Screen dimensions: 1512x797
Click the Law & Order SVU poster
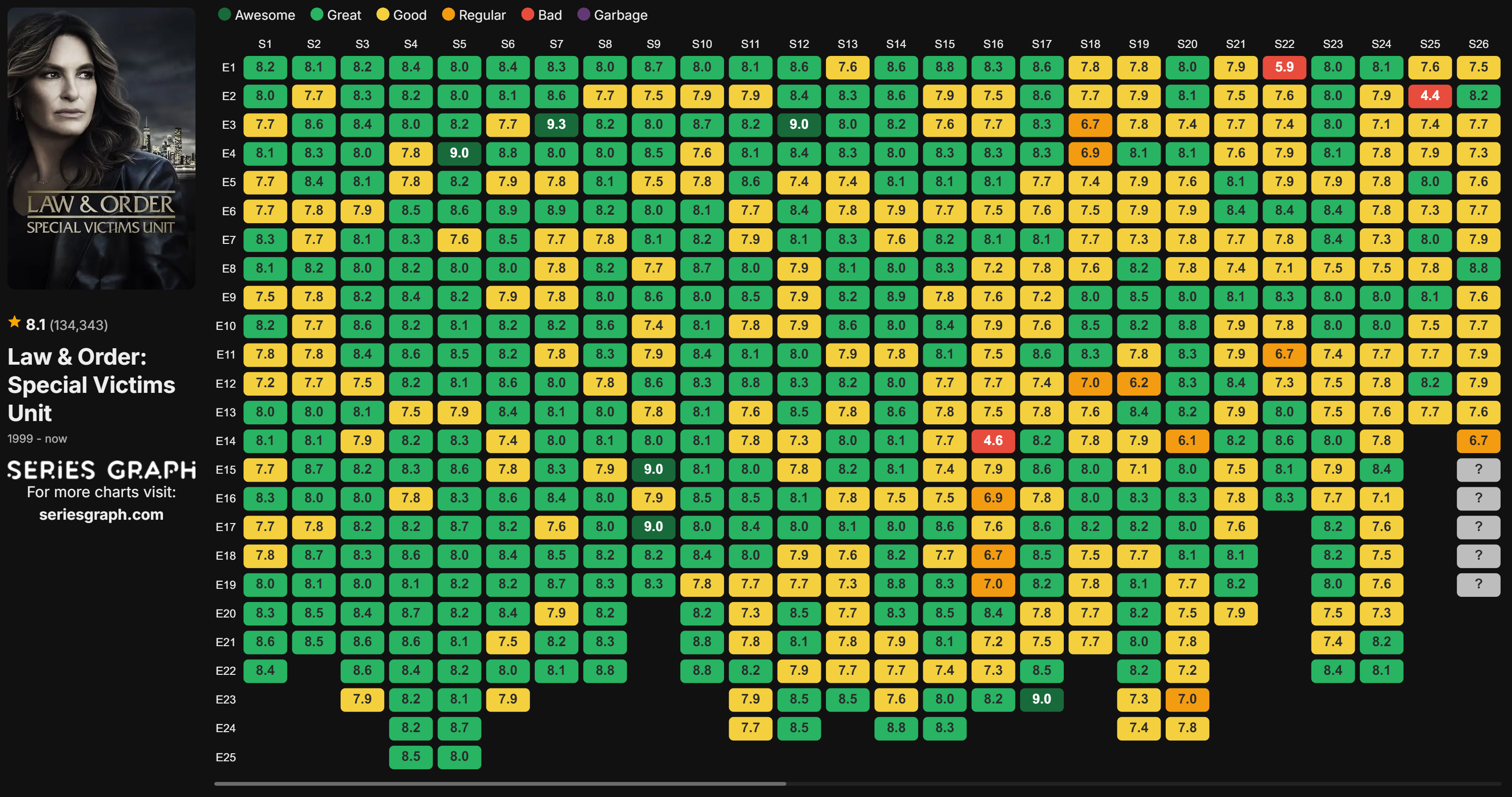coord(101,148)
